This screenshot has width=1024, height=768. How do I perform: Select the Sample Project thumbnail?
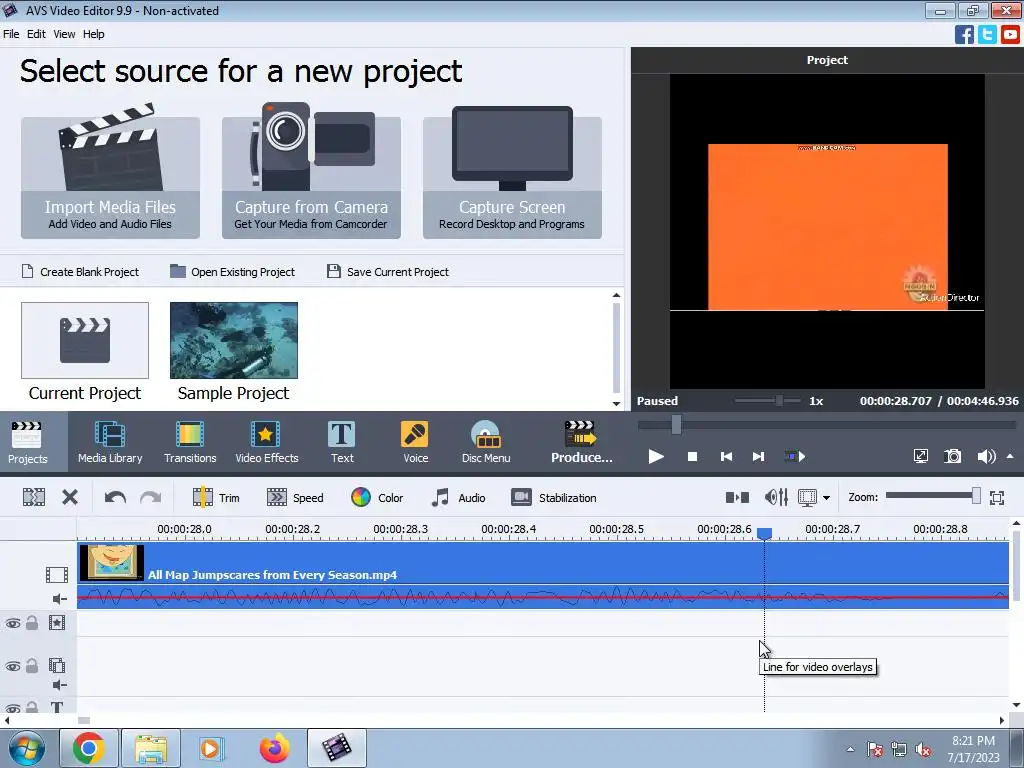[x=234, y=340]
